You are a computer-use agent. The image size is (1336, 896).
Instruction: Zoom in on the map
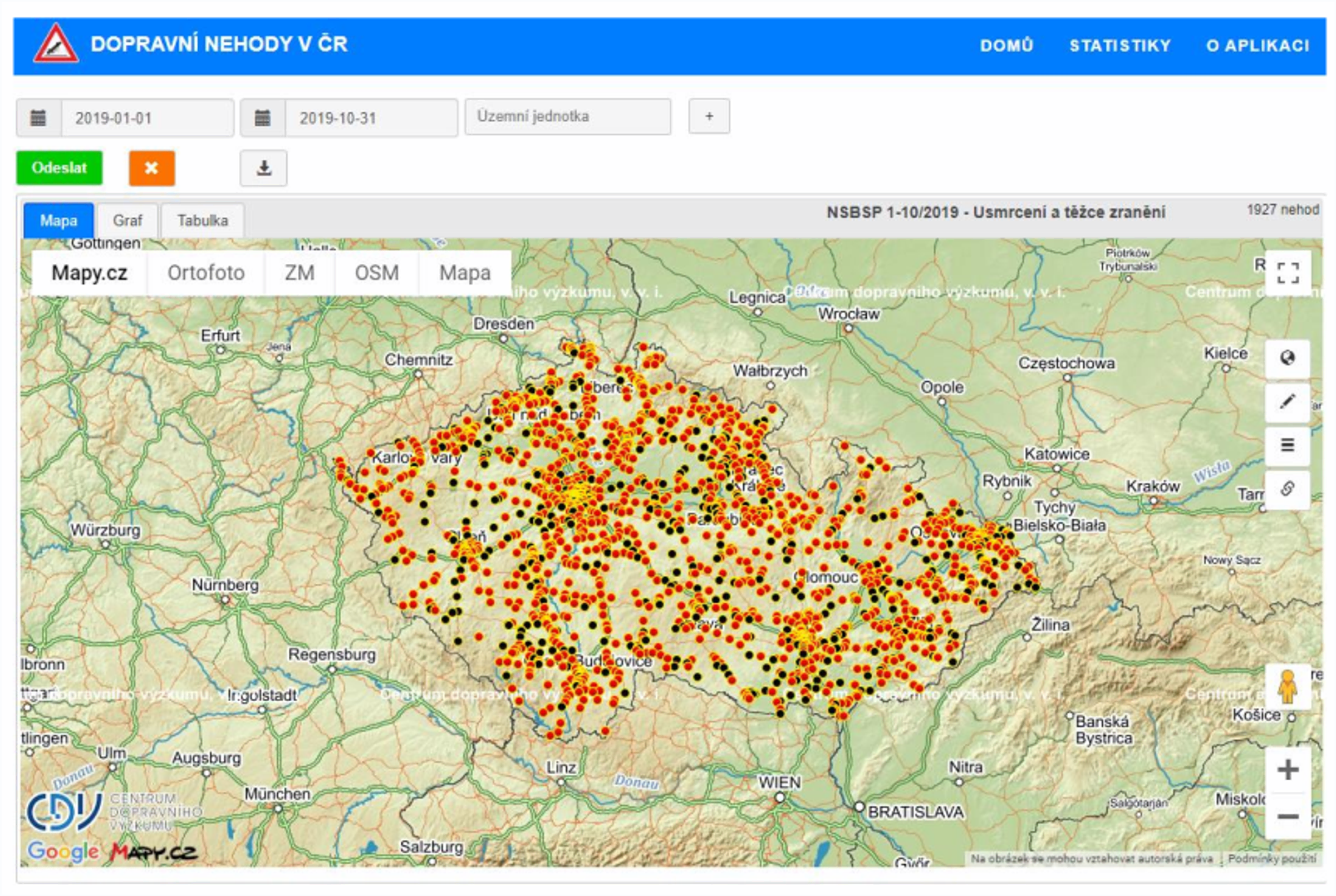[1288, 770]
